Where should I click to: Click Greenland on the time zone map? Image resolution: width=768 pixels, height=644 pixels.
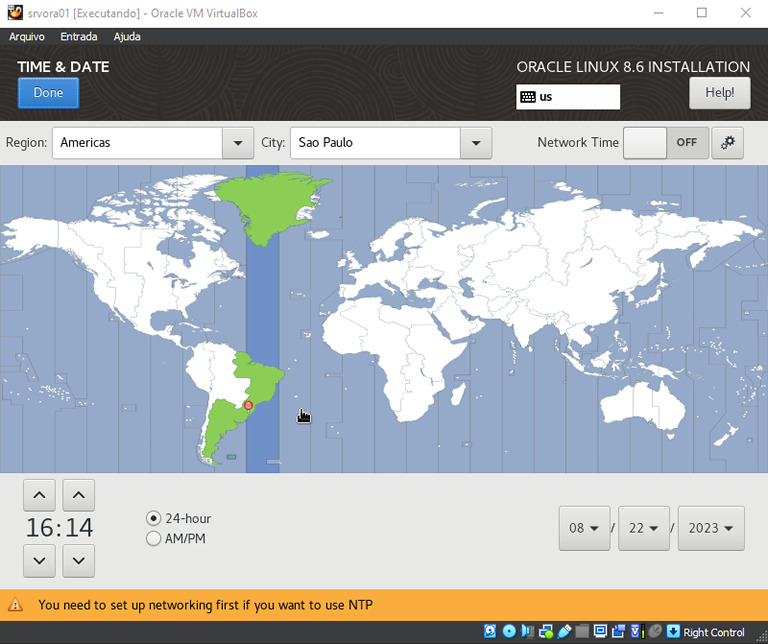tap(270, 206)
